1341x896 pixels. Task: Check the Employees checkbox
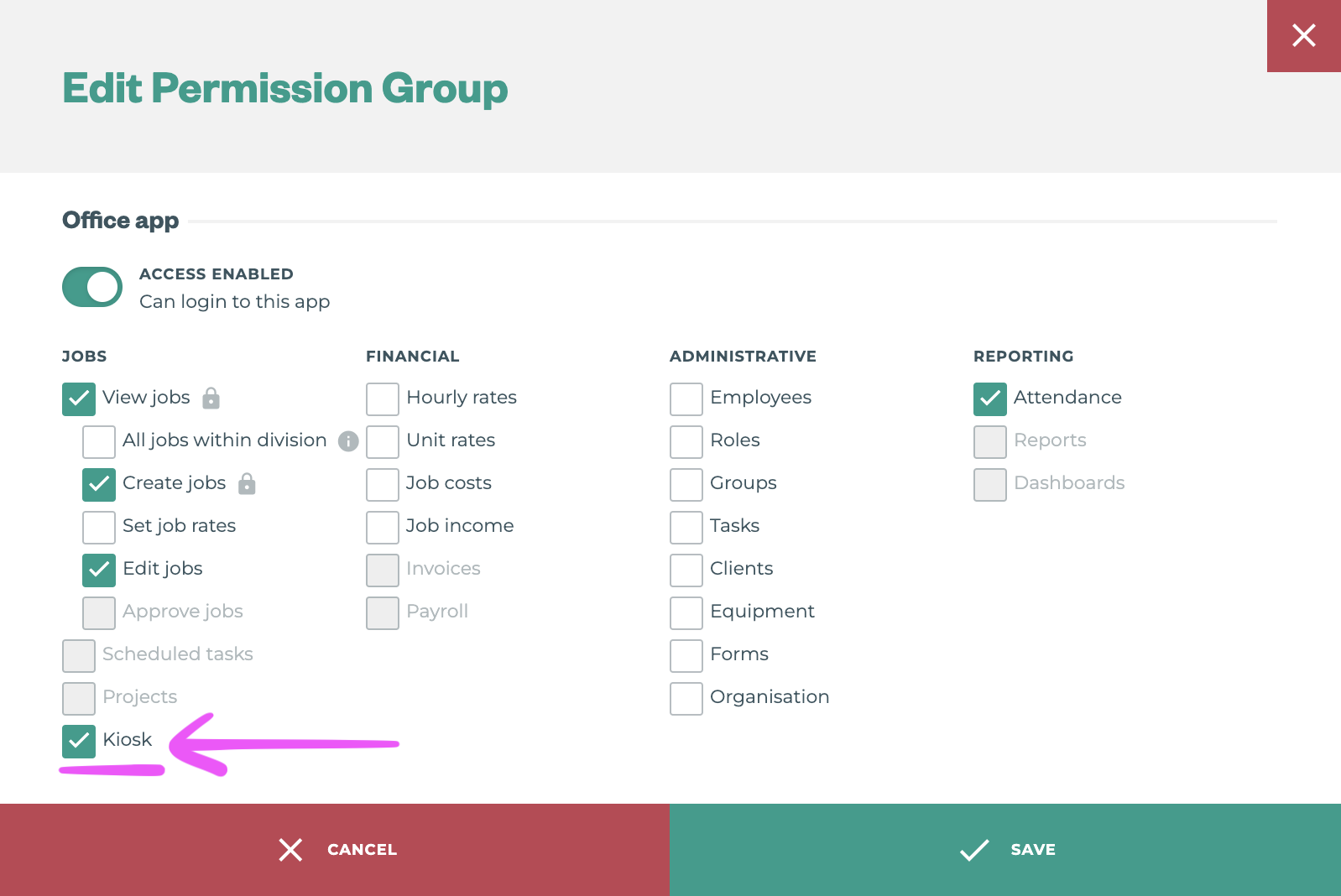(686, 399)
